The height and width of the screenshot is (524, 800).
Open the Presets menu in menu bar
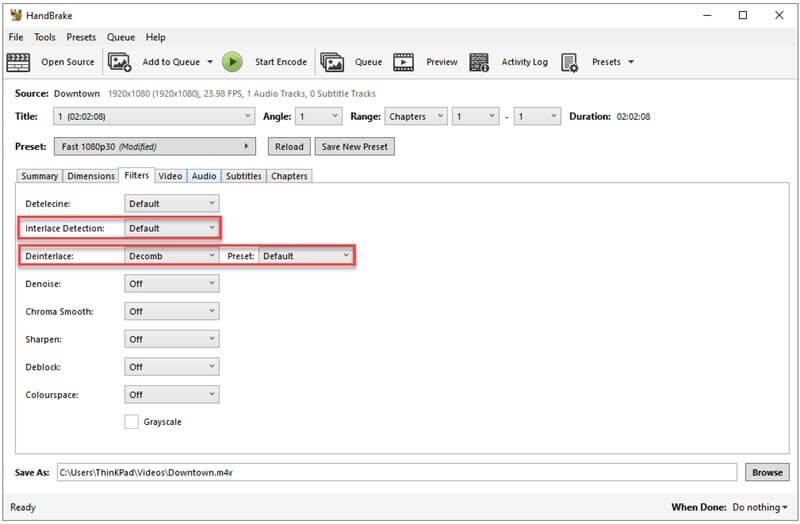click(x=81, y=37)
